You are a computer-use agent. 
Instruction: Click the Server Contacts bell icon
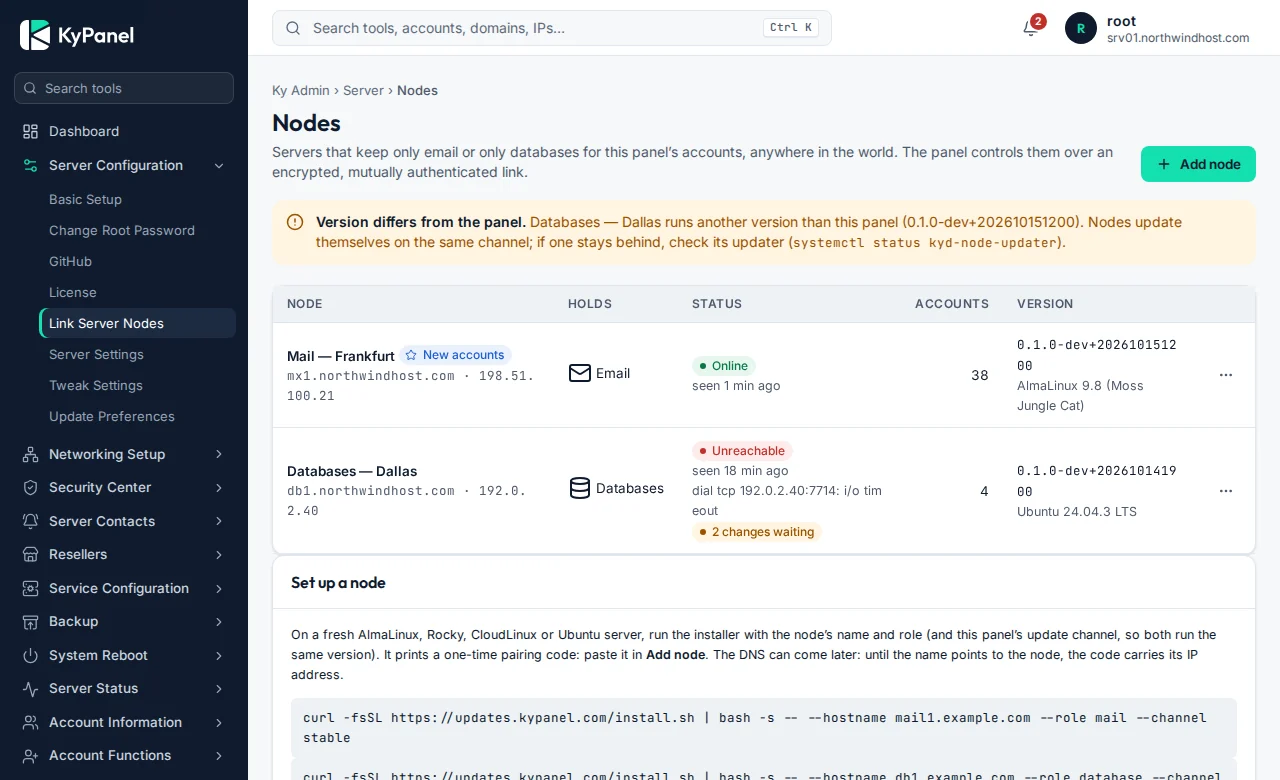[x=31, y=521]
